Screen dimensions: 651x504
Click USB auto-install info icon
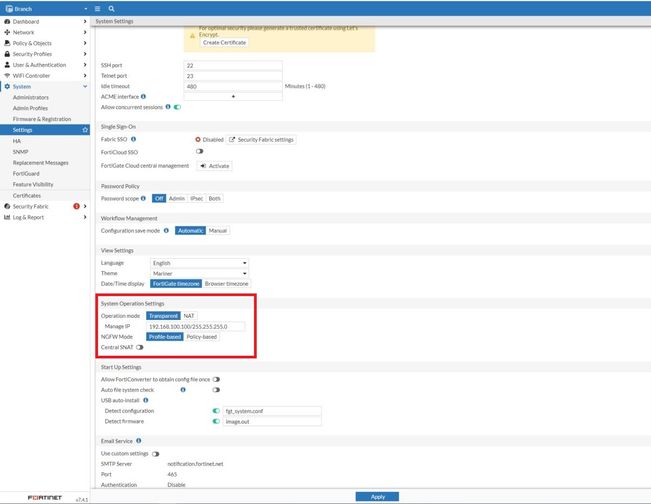pyautogui.click(x=146, y=400)
